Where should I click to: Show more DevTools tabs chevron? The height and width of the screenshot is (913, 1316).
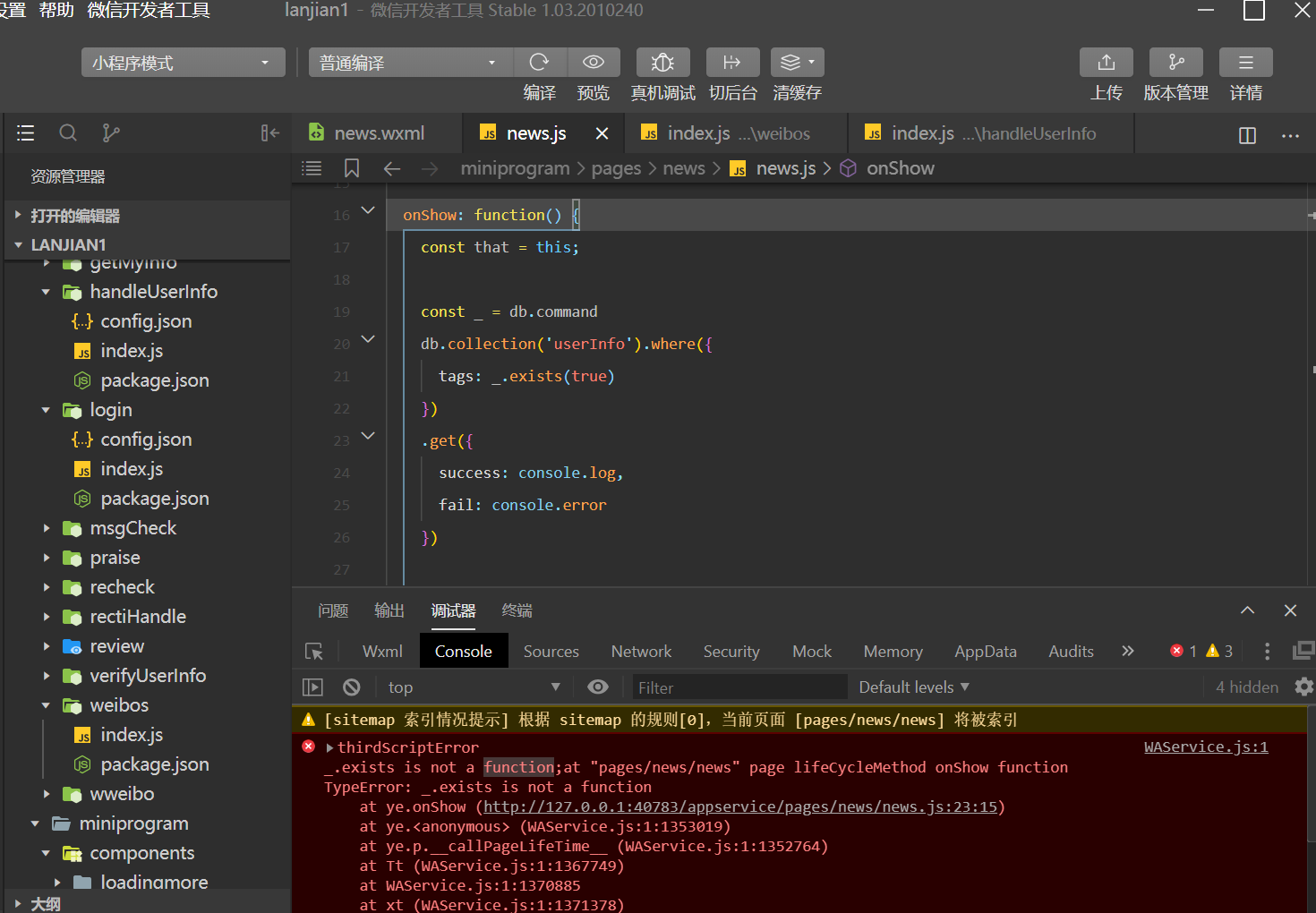[x=1128, y=651]
